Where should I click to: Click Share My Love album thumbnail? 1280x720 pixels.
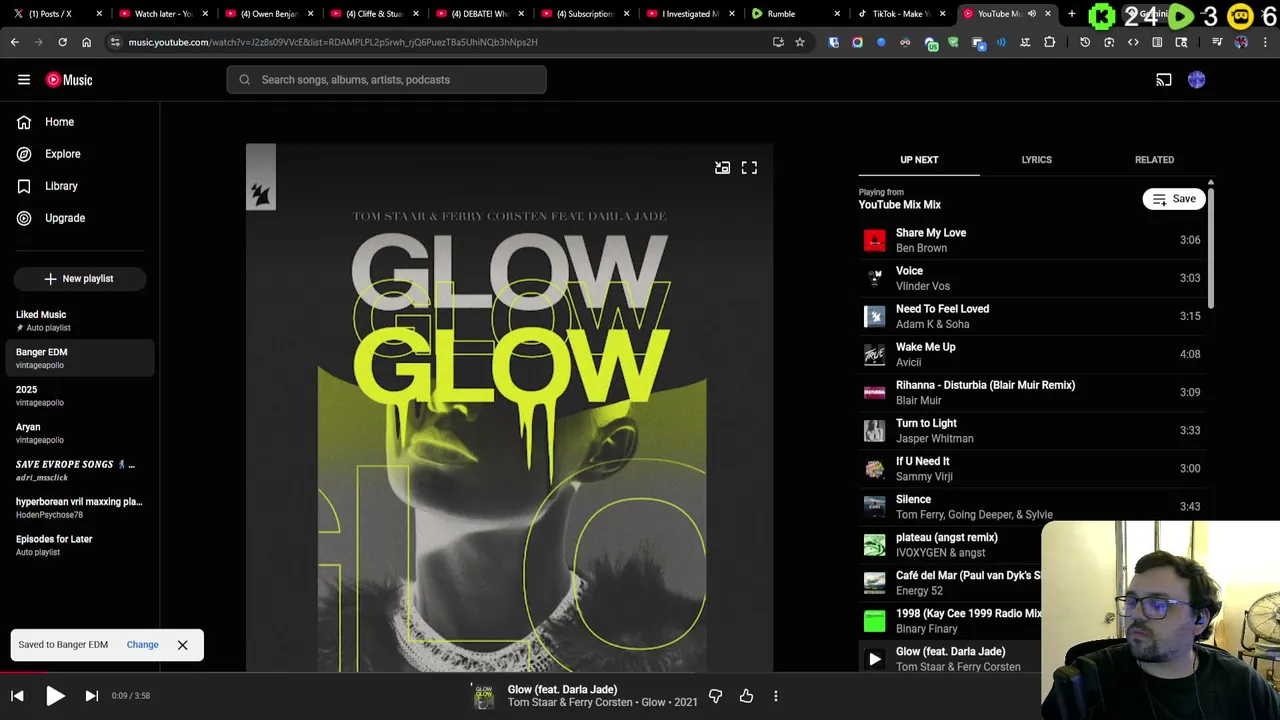875,240
